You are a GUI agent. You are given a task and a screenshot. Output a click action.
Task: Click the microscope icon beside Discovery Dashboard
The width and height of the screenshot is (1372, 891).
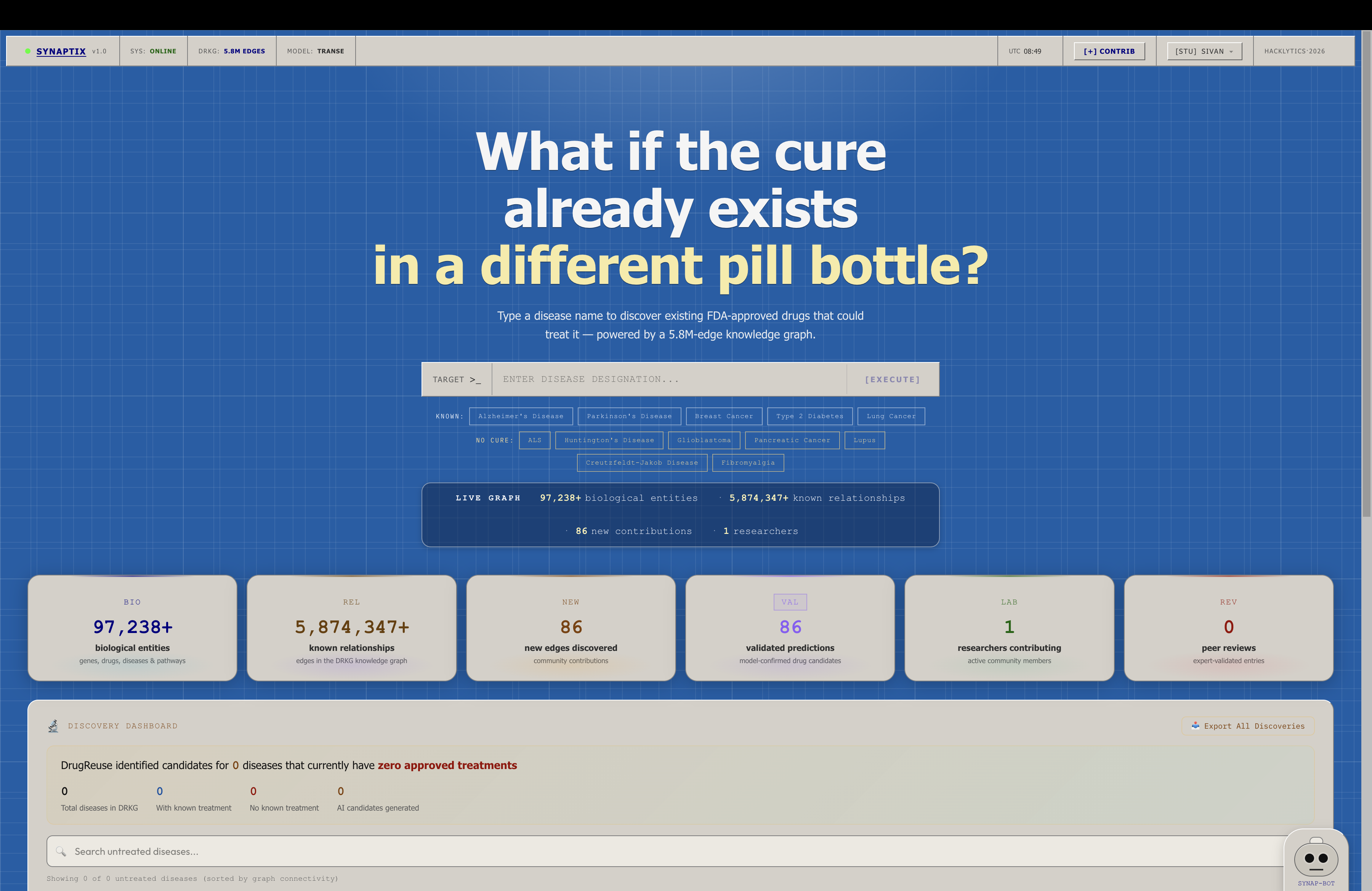point(53,726)
